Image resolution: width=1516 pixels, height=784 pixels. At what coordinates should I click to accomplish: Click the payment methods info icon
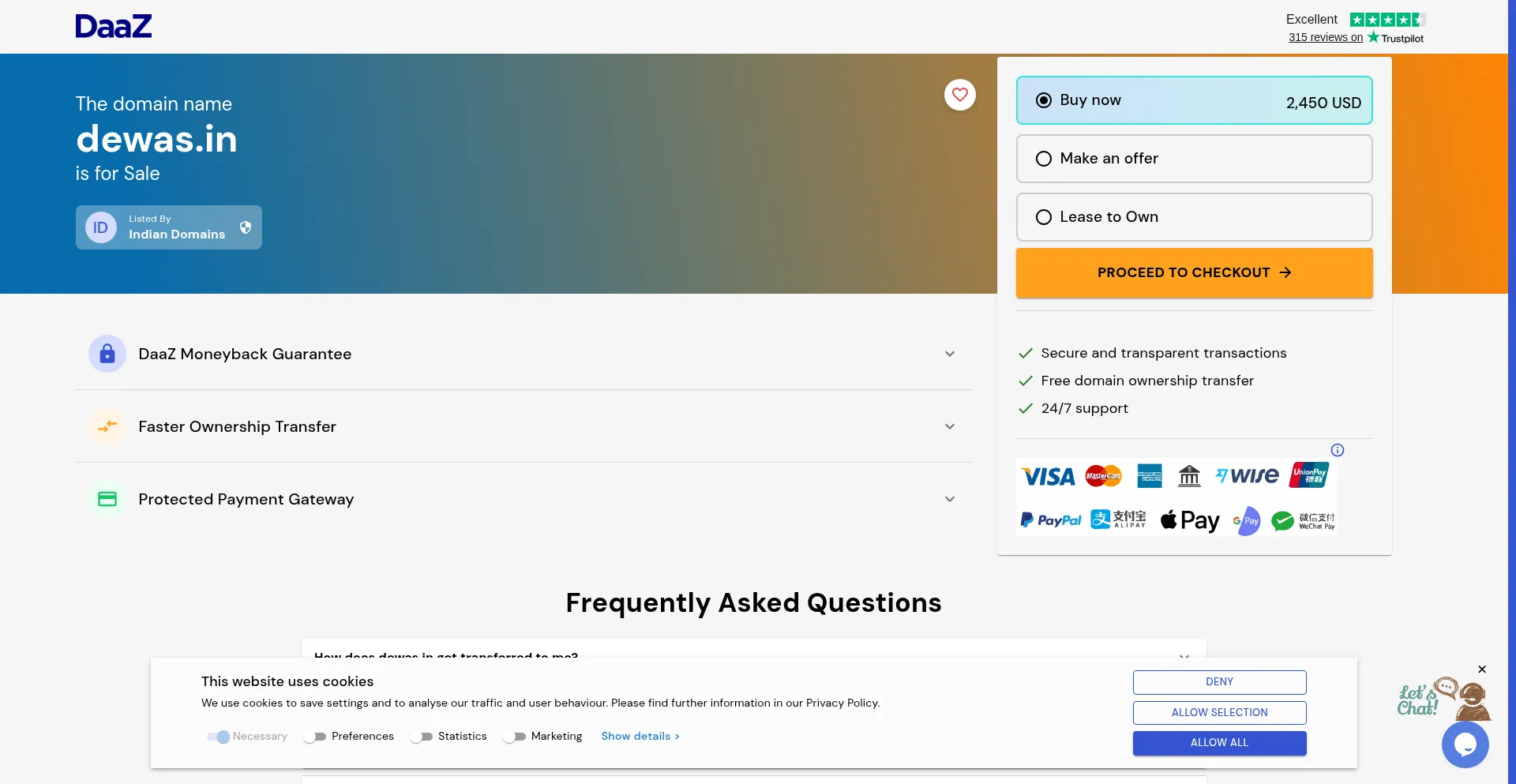1337,450
